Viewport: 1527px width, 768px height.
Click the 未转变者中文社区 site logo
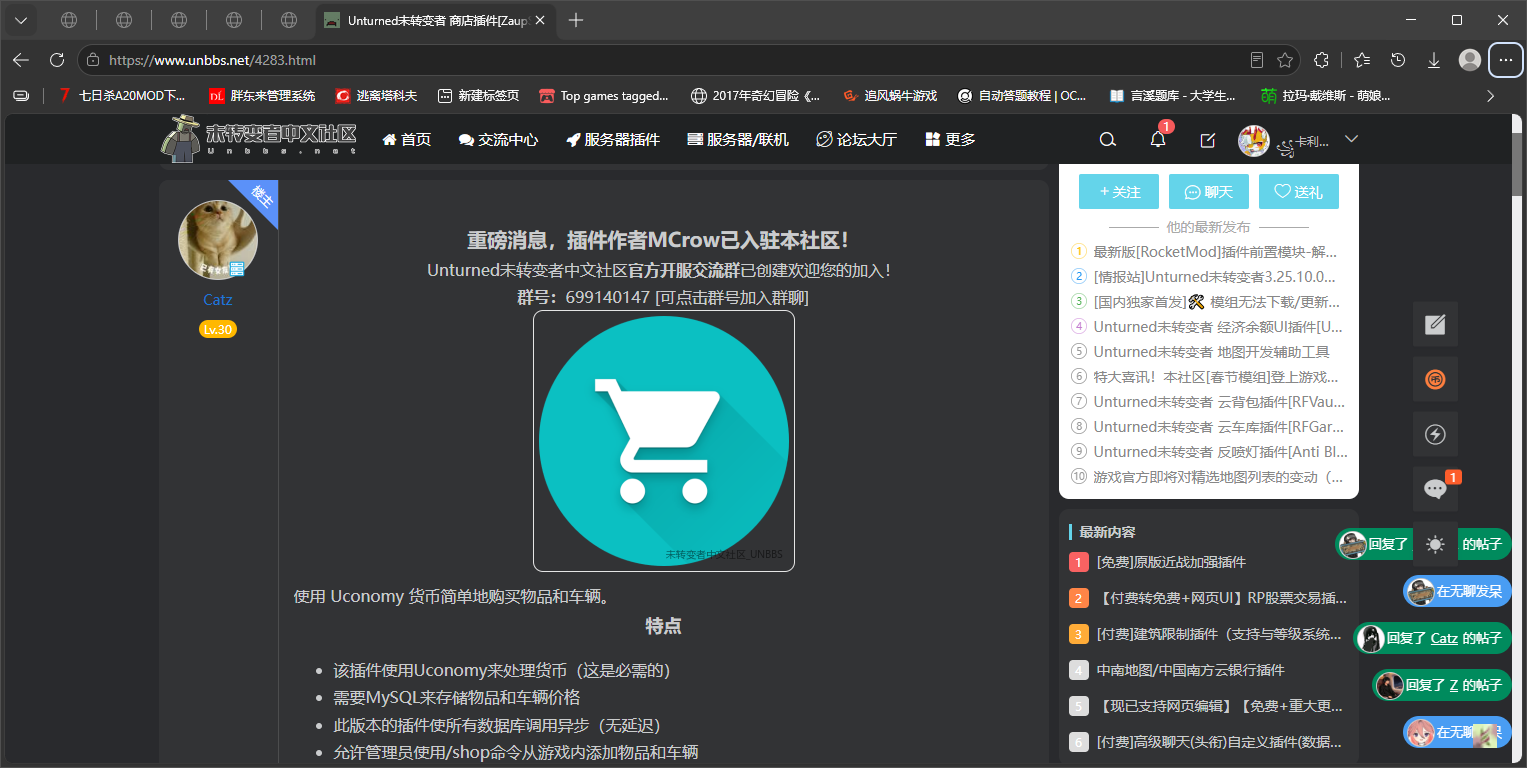tap(258, 139)
